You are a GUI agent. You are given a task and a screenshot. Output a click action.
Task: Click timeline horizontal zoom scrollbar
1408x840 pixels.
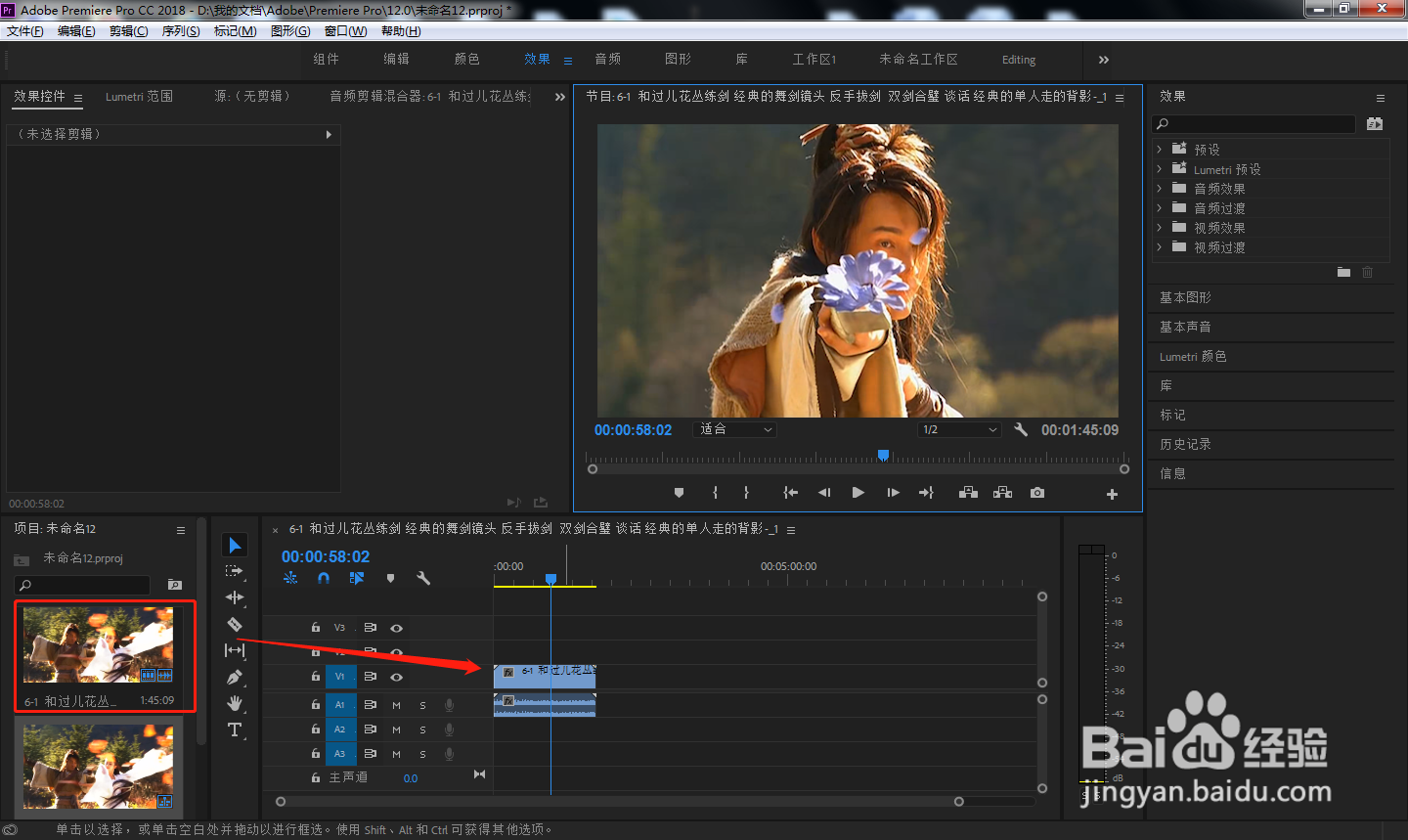pos(620,801)
